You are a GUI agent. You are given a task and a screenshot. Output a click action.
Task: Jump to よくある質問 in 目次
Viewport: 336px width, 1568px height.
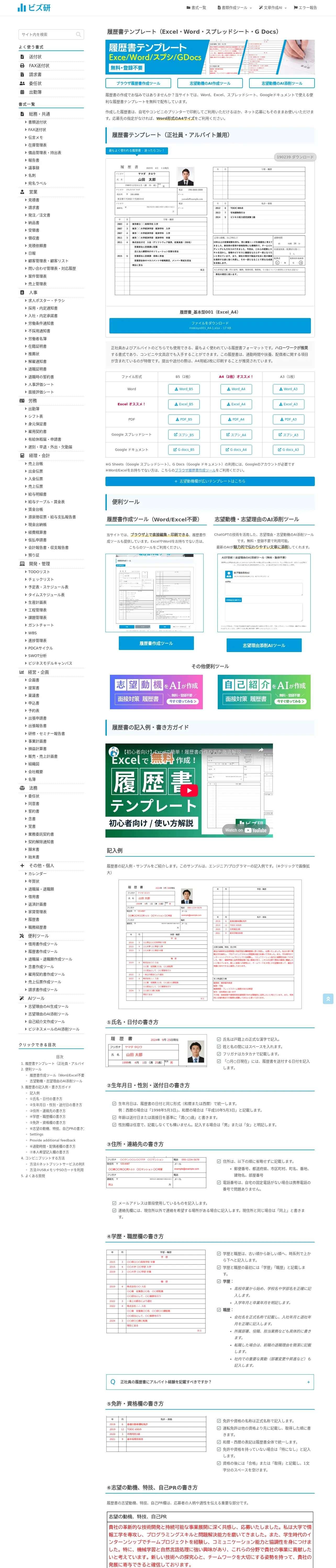[35, 1176]
